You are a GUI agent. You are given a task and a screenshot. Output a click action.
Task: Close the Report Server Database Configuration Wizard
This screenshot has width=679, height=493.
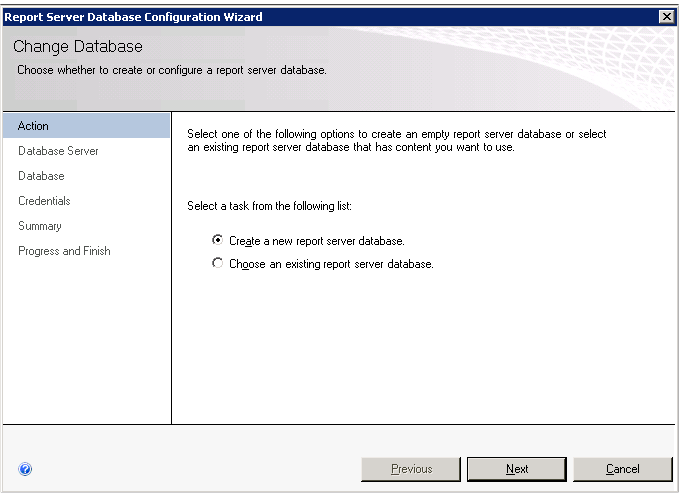click(x=666, y=17)
